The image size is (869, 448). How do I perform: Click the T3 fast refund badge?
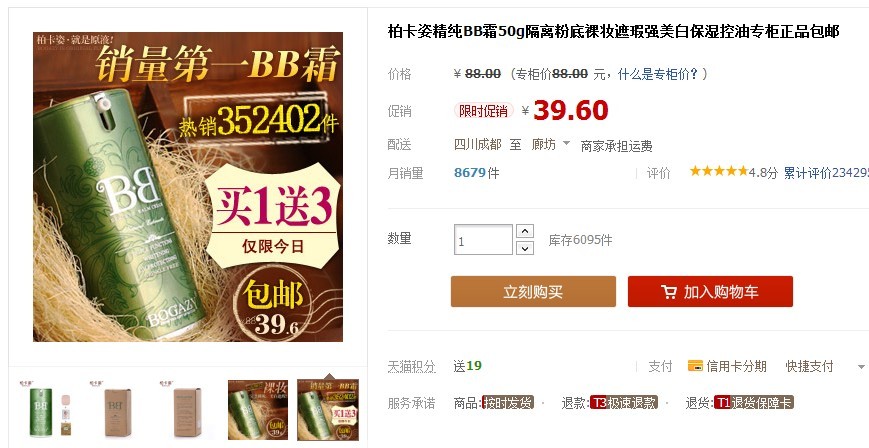coord(624,403)
